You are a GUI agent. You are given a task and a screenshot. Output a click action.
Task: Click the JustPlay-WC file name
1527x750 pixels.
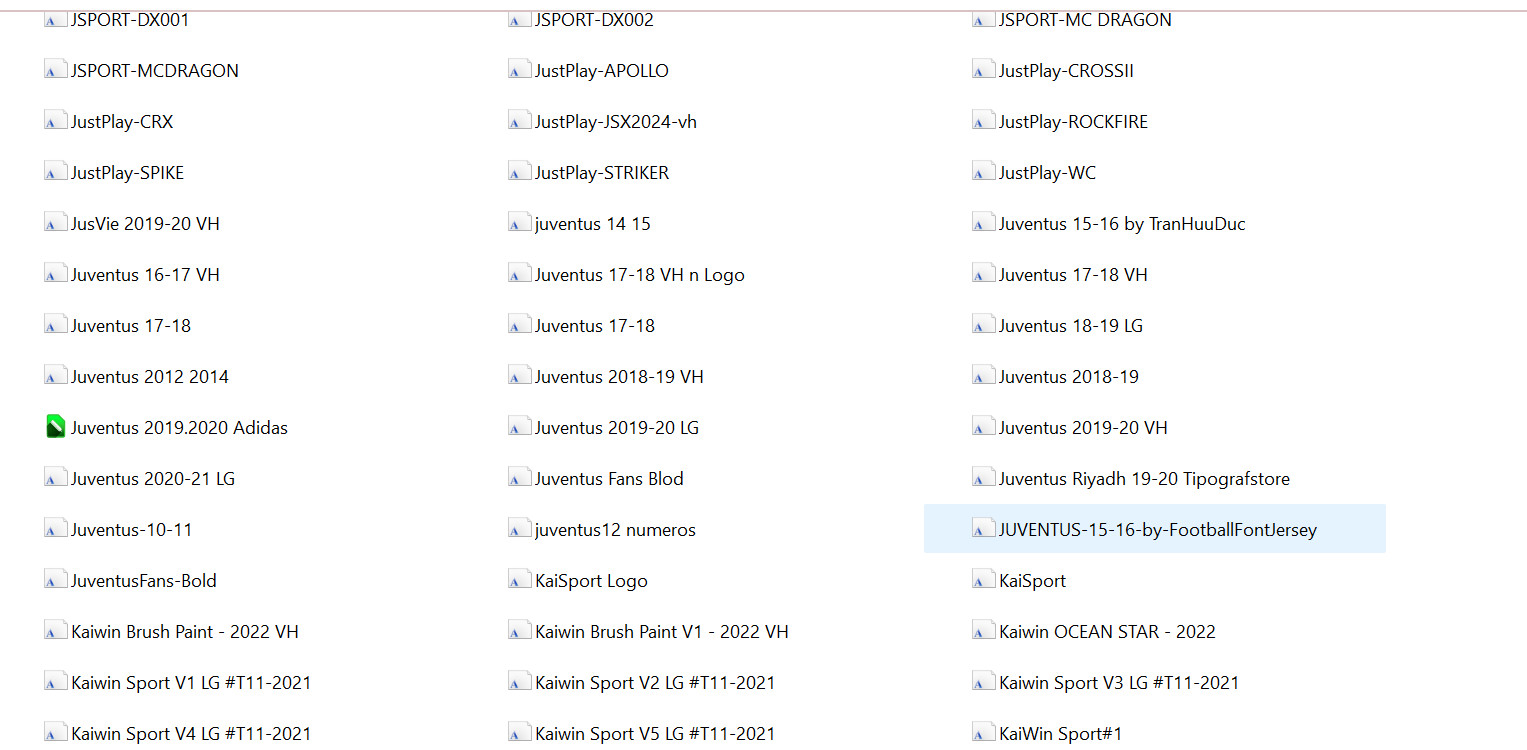(x=1047, y=173)
